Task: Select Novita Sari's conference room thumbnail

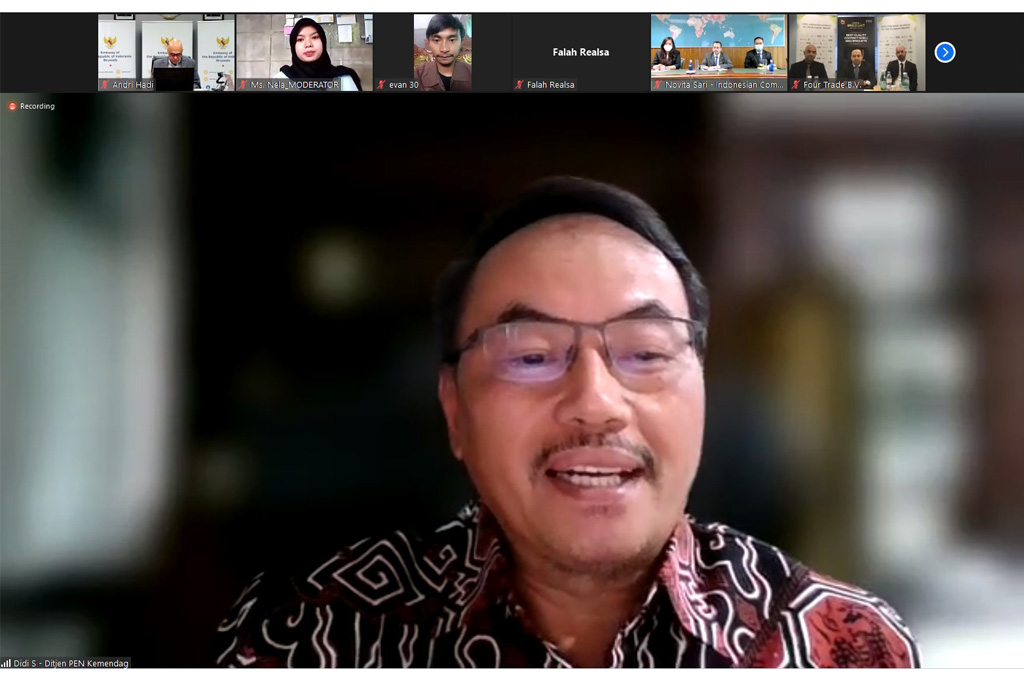Action: tap(718, 48)
